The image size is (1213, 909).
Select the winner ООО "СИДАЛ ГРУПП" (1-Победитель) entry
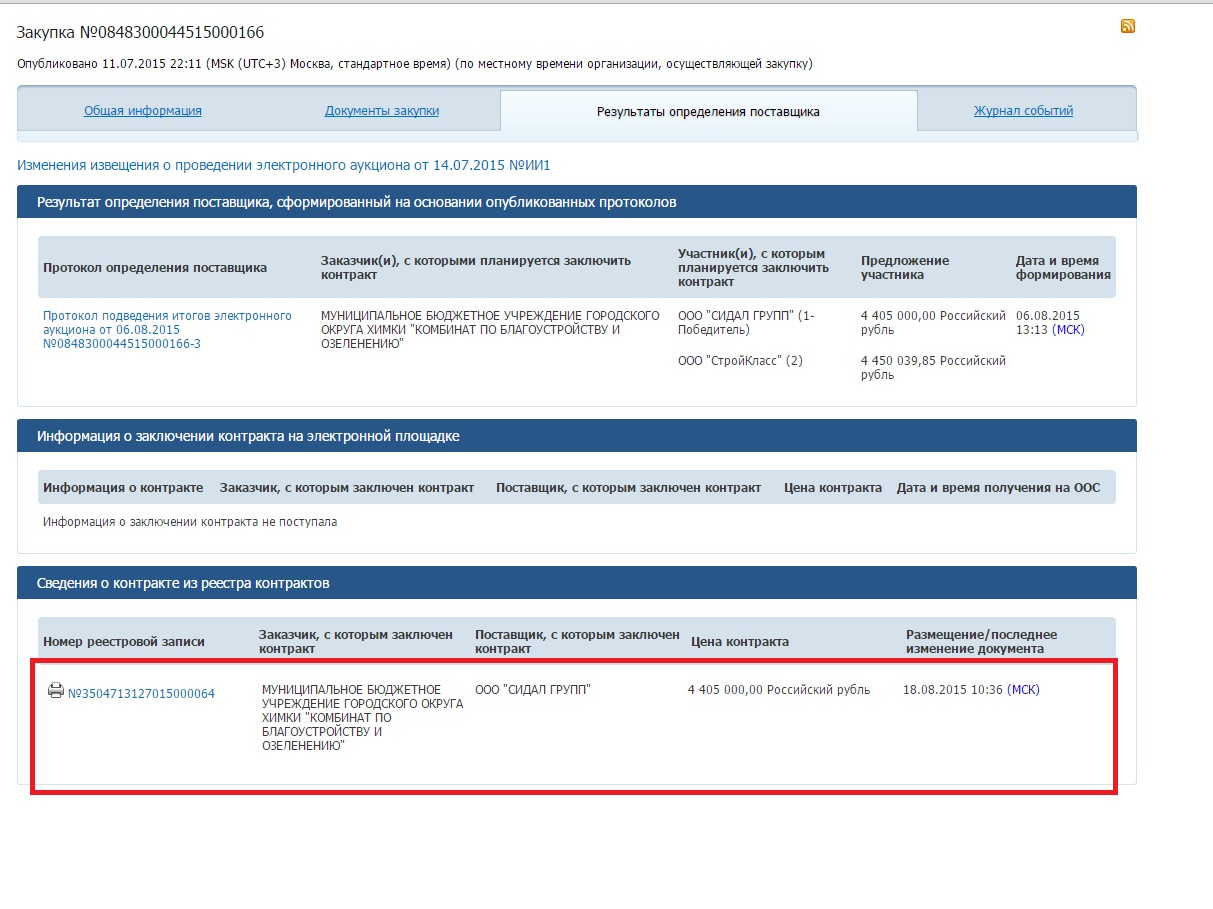click(746, 322)
